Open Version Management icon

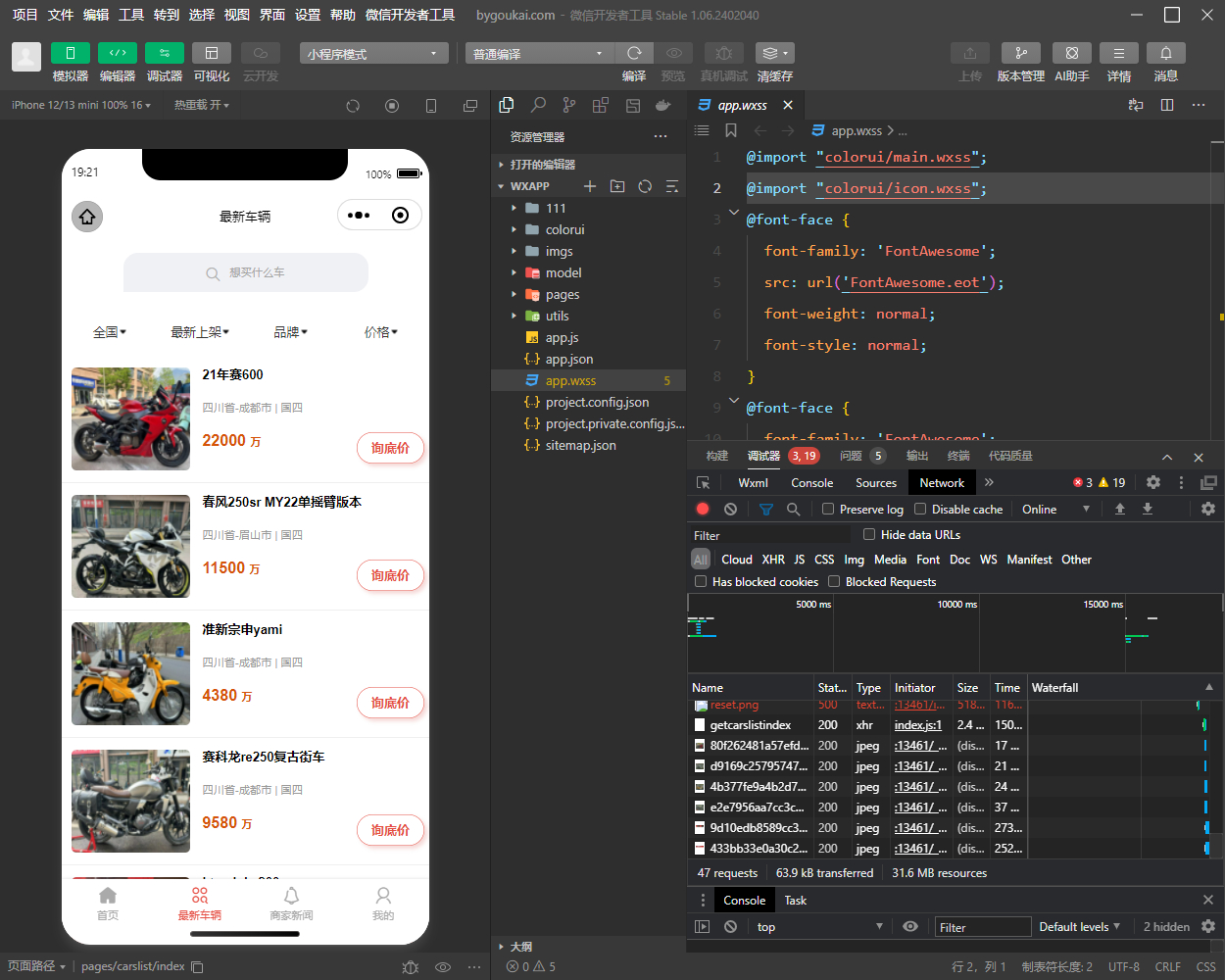(x=1020, y=54)
